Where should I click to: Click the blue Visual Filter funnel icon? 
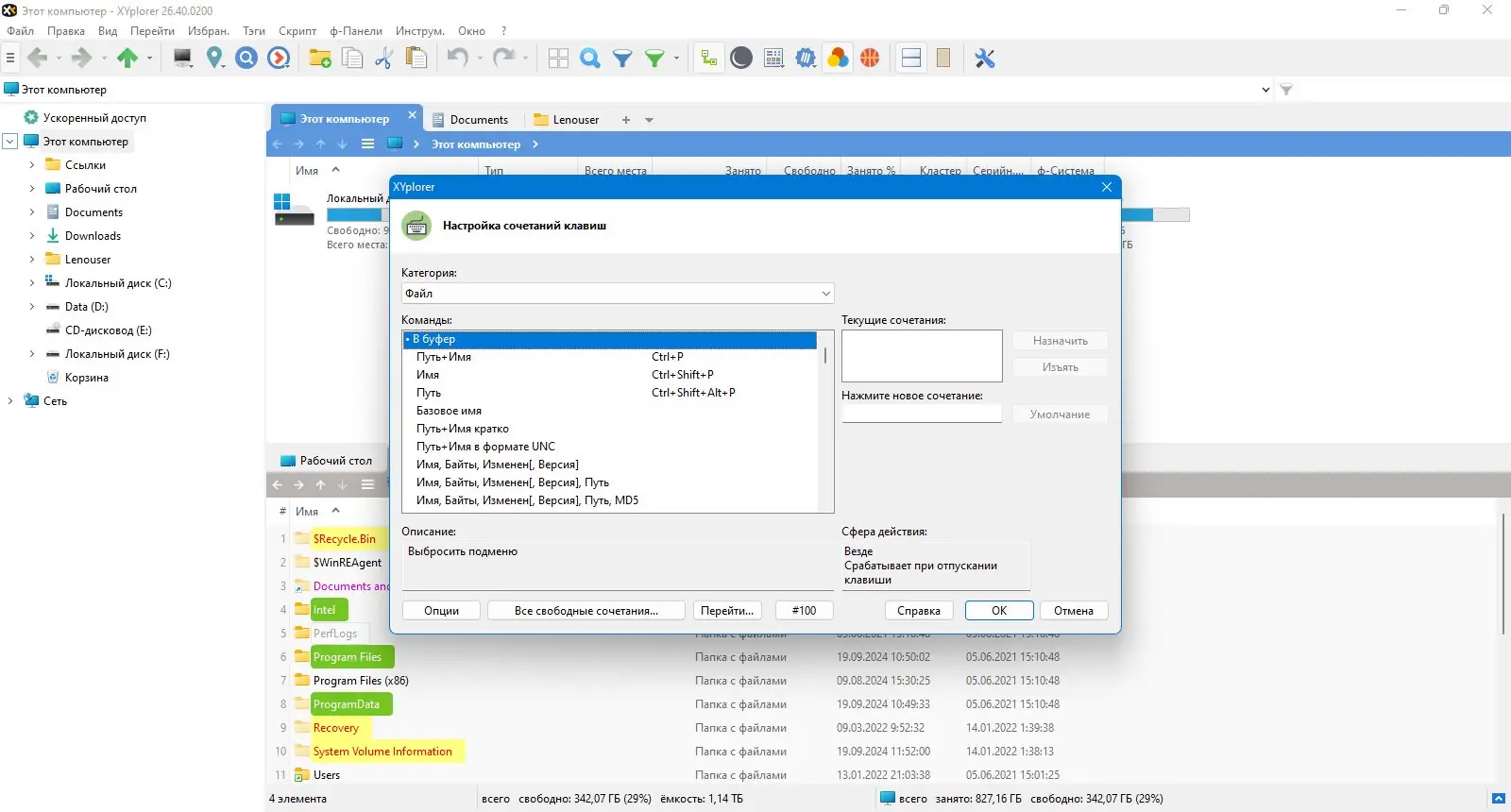(x=622, y=59)
